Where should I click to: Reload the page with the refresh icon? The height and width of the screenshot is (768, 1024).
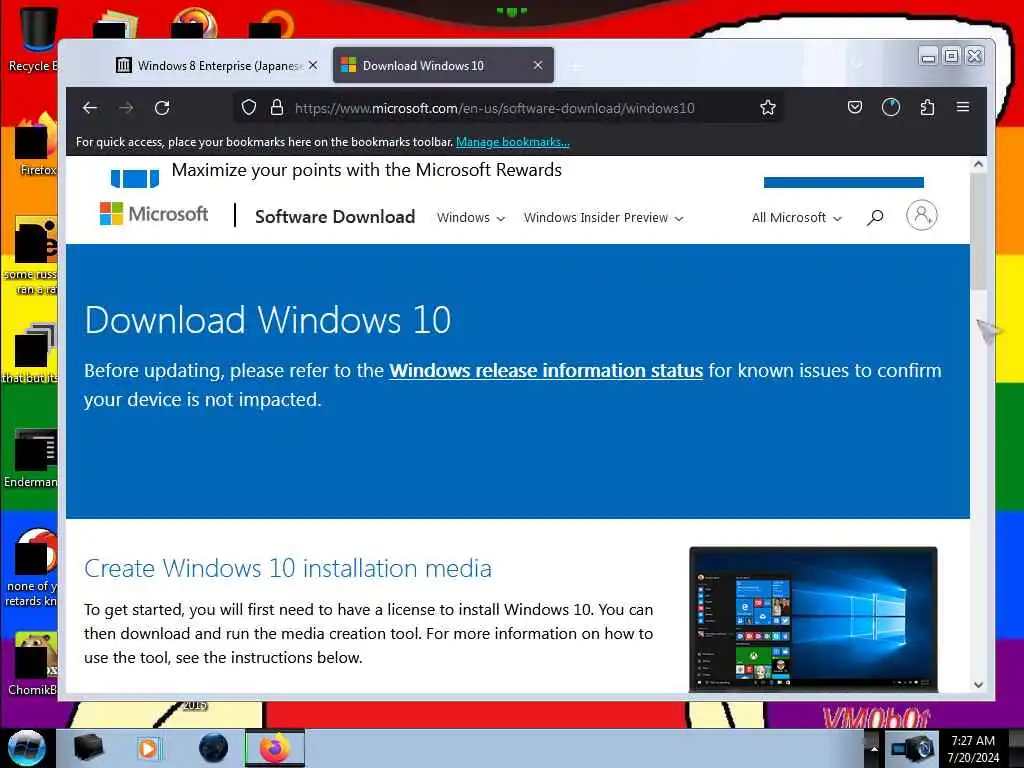(162, 108)
